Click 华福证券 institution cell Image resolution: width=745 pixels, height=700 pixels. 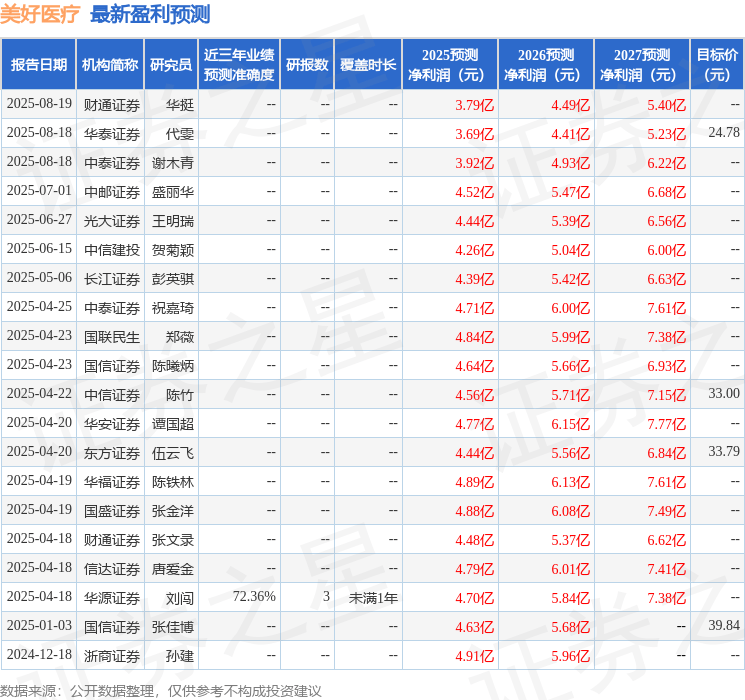112,481
